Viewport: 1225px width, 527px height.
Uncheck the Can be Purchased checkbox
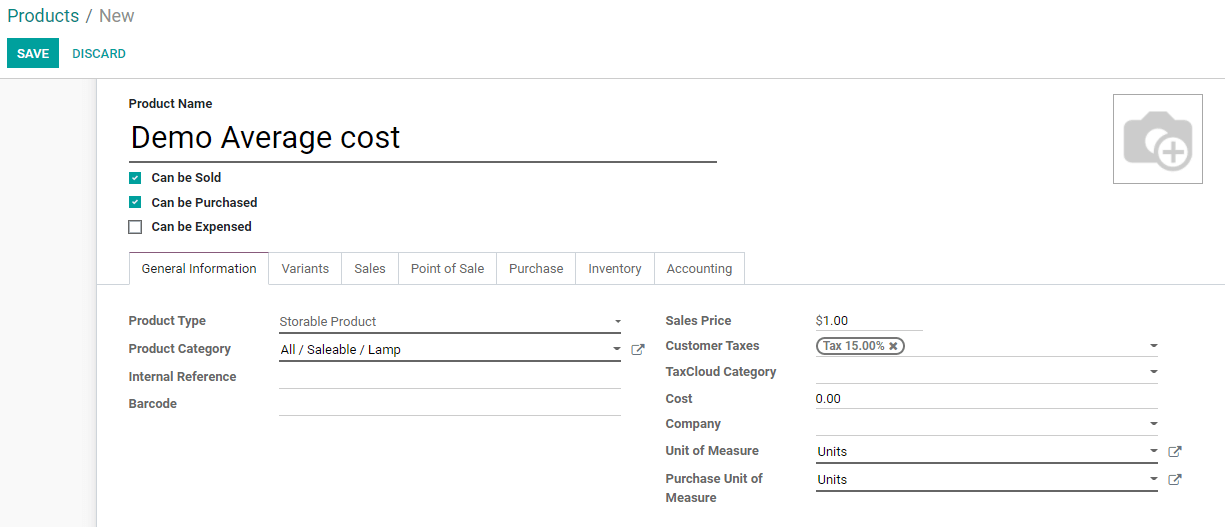tap(135, 202)
